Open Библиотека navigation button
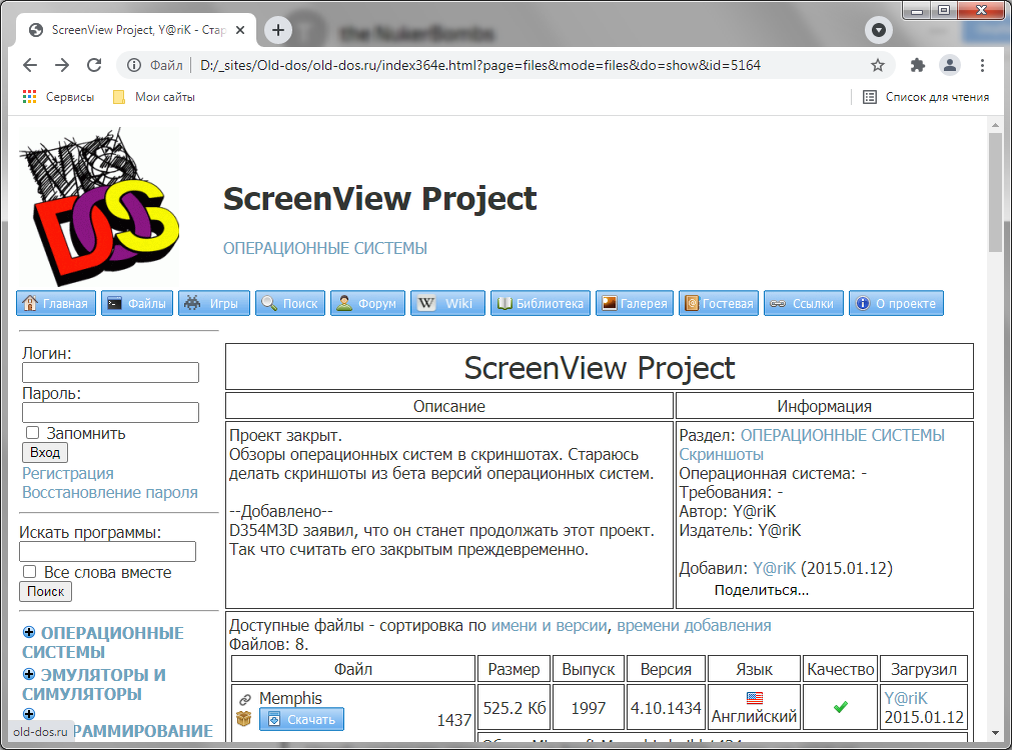This screenshot has height=750, width=1012. (540, 303)
